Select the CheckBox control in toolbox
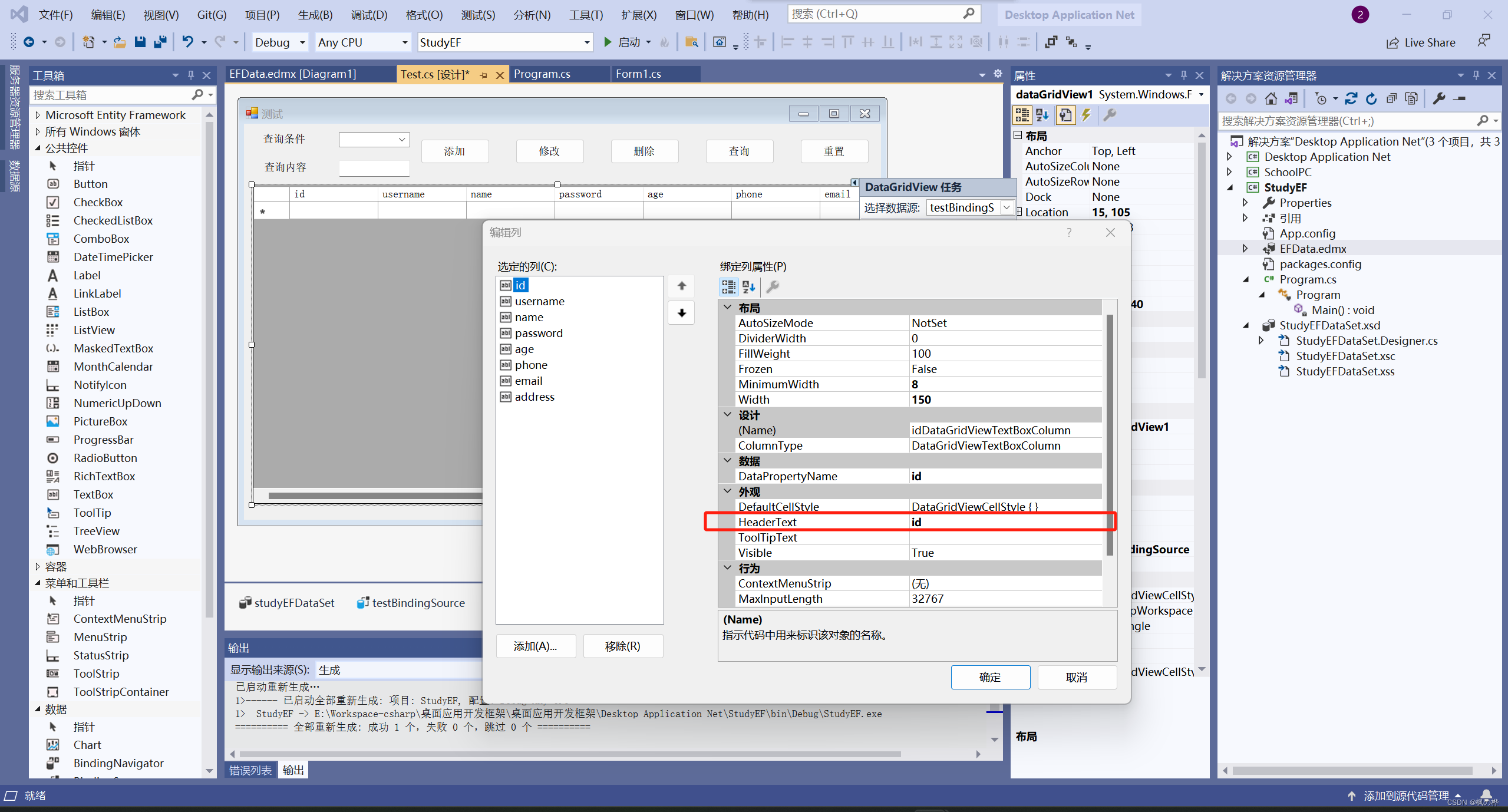The height and width of the screenshot is (812, 1508). tap(98, 202)
